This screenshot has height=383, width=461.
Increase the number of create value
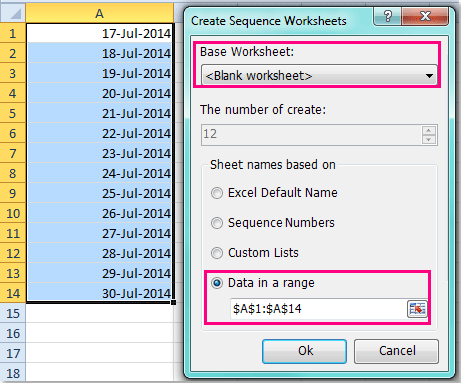click(429, 130)
